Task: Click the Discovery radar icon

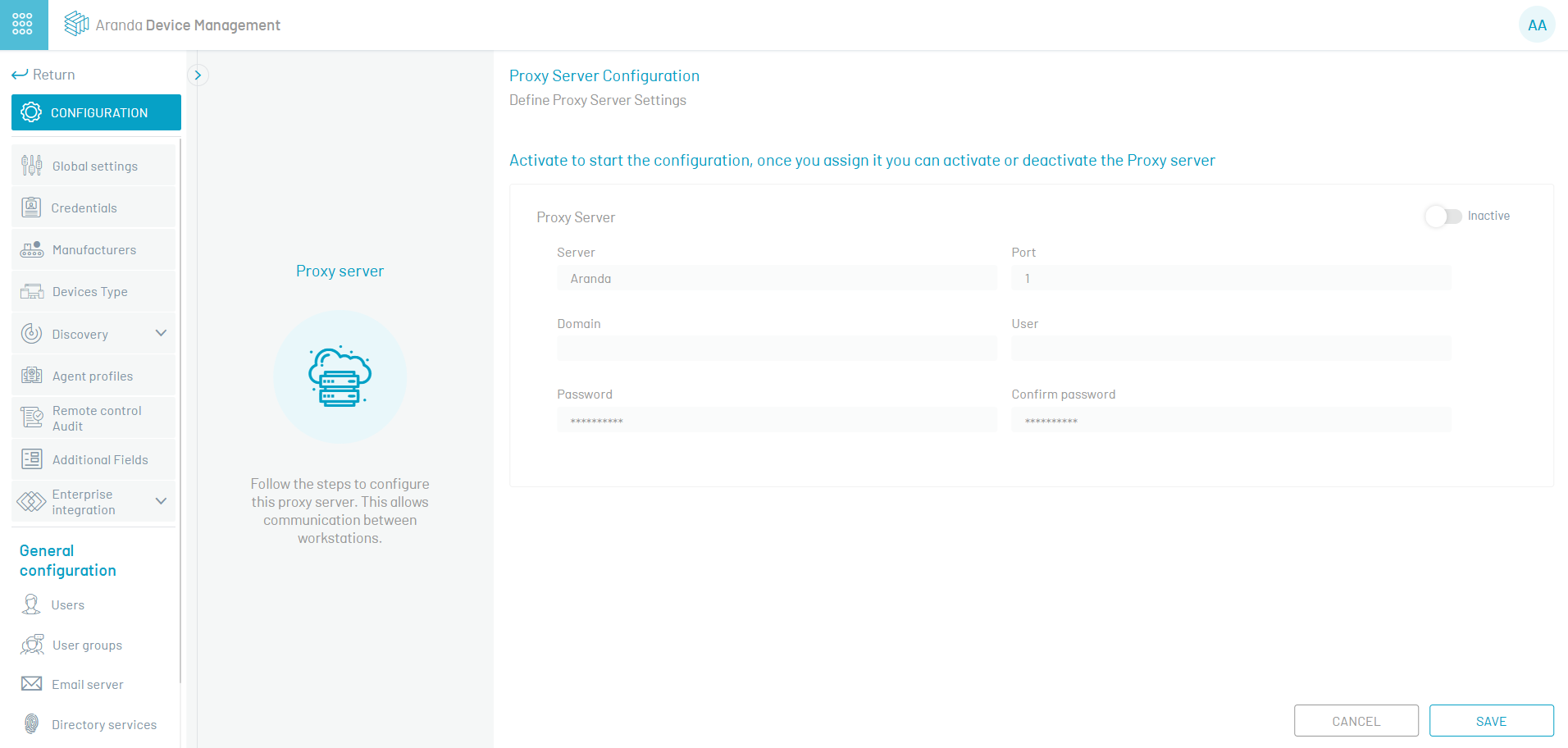Action: [31, 333]
